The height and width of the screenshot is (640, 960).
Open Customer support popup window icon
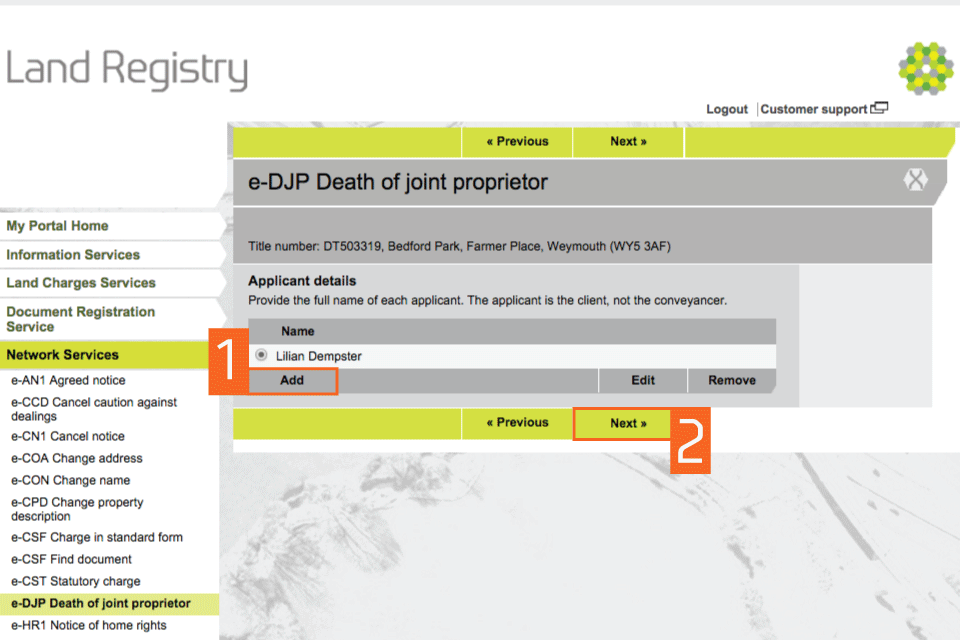pos(879,109)
